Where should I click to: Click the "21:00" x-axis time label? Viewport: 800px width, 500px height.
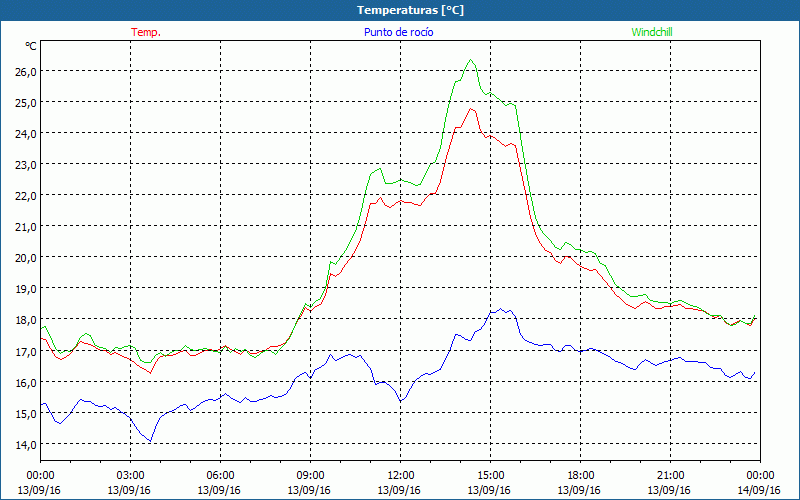(670, 476)
